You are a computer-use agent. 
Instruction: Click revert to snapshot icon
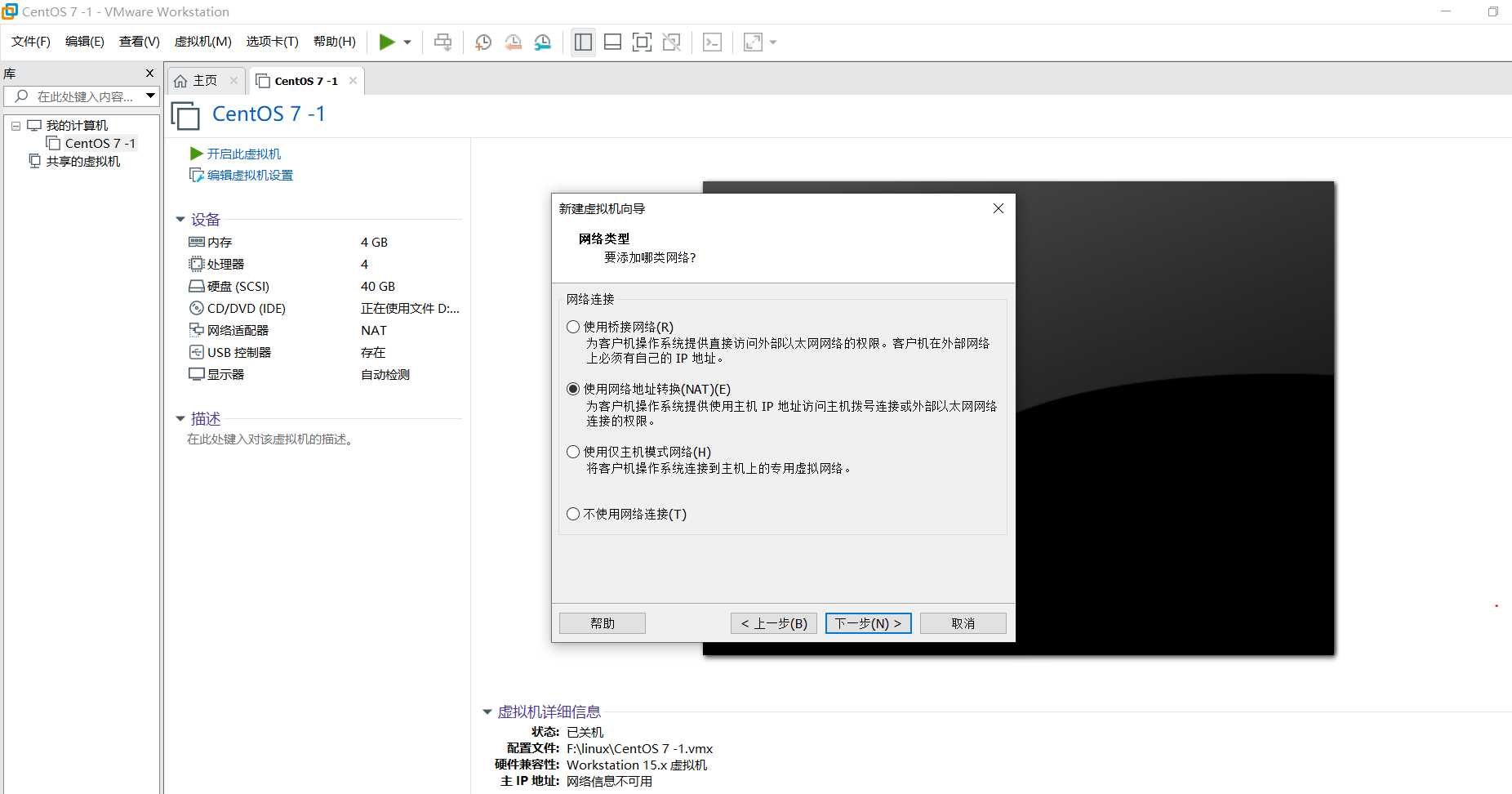point(513,42)
